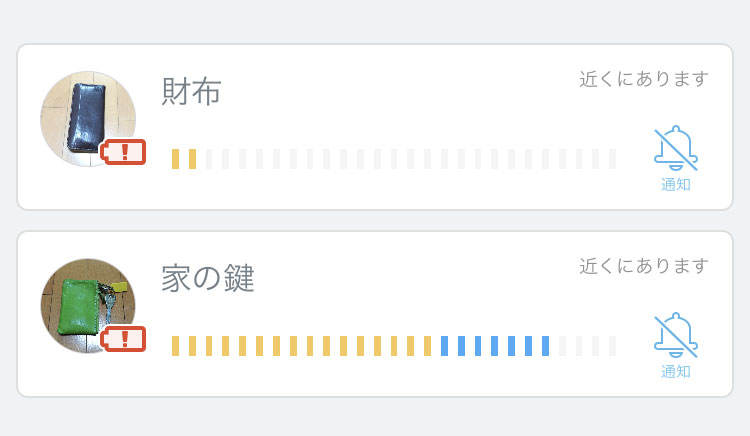Image resolution: width=750 pixels, height=436 pixels.
Task: Click the 通知 label under 財布's bell
Action: [x=676, y=184]
